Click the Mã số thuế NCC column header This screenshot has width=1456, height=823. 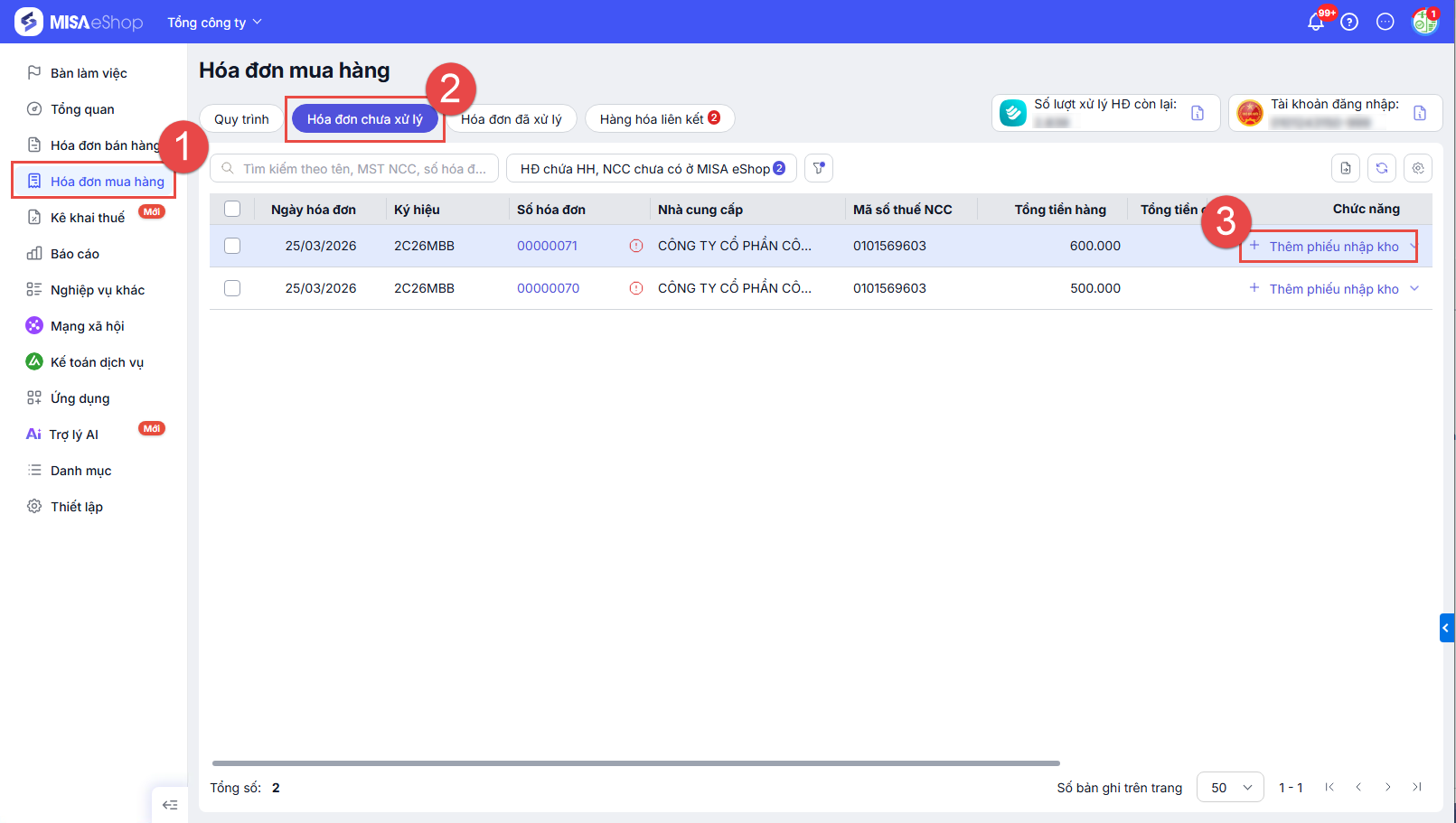[903, 210]
